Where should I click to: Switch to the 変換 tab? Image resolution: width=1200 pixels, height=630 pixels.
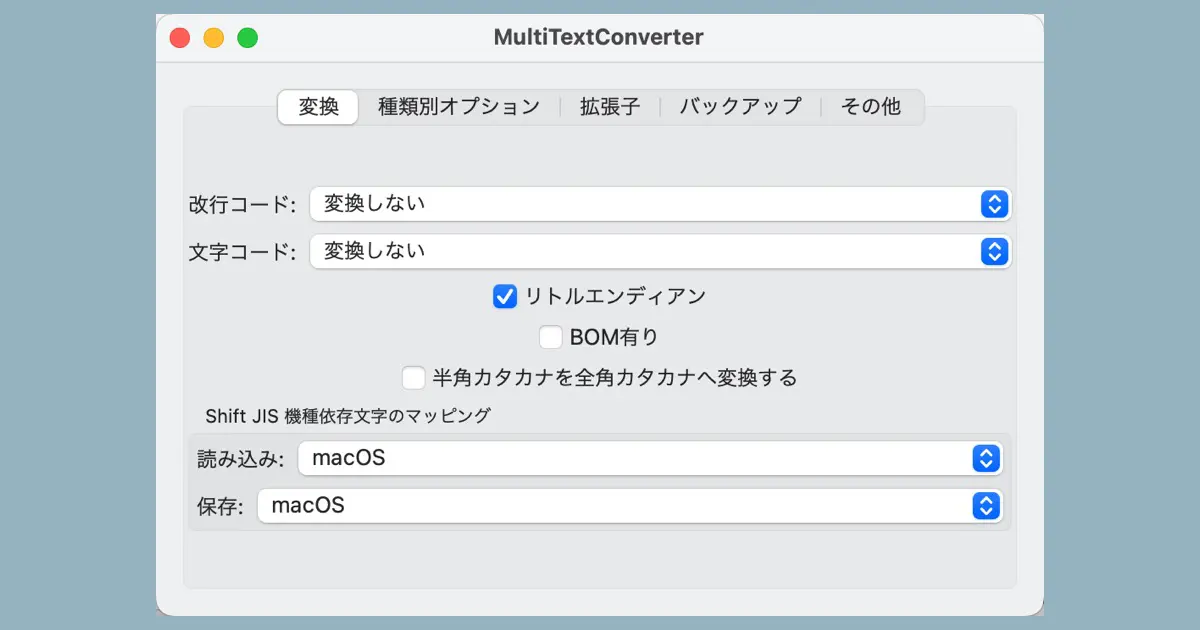click(318, 107)
